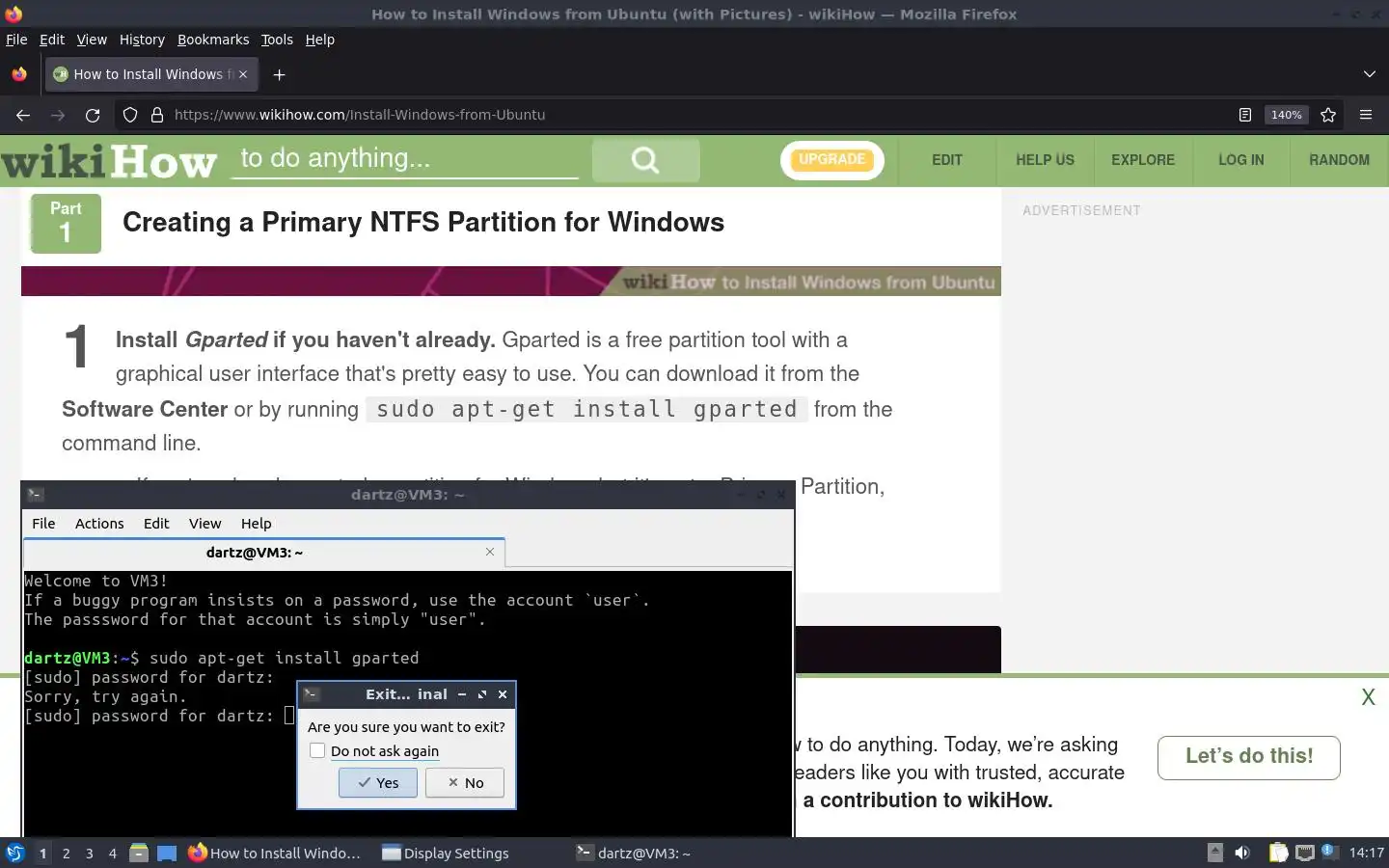This screenshot has height=868, width=1389.
Task: Toggle Firefox reader view icon
Action: (x=1245, y=115)
